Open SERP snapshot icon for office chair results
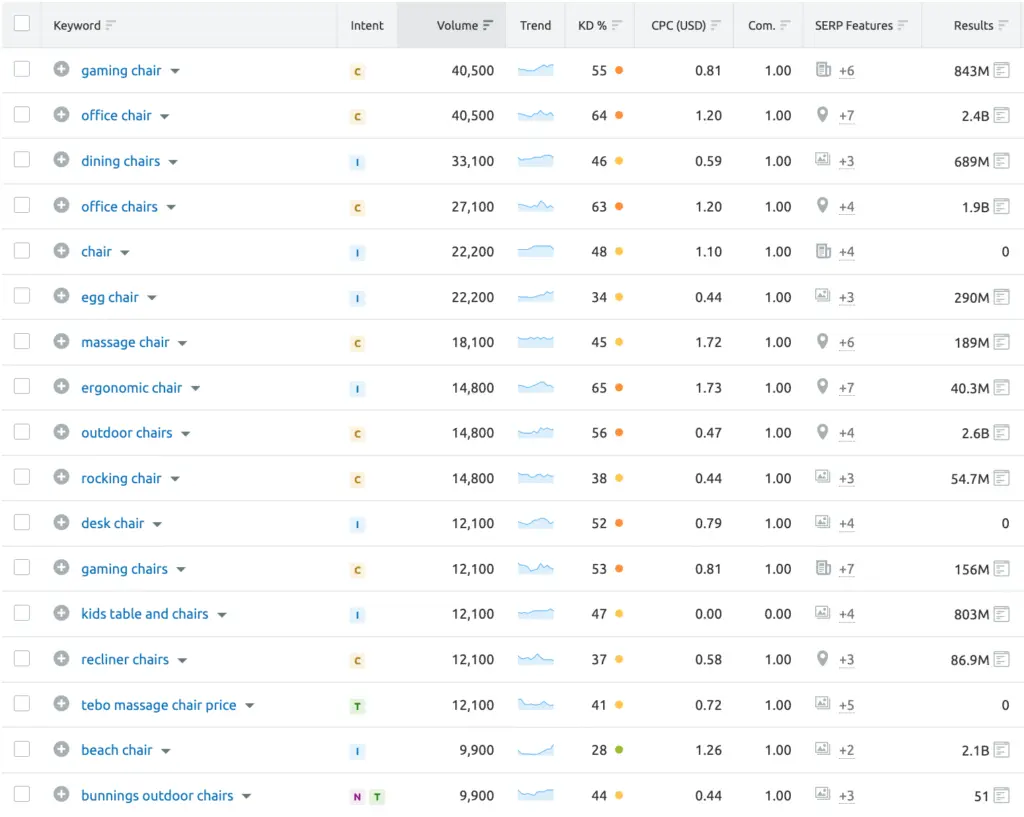 (1001, 116)
